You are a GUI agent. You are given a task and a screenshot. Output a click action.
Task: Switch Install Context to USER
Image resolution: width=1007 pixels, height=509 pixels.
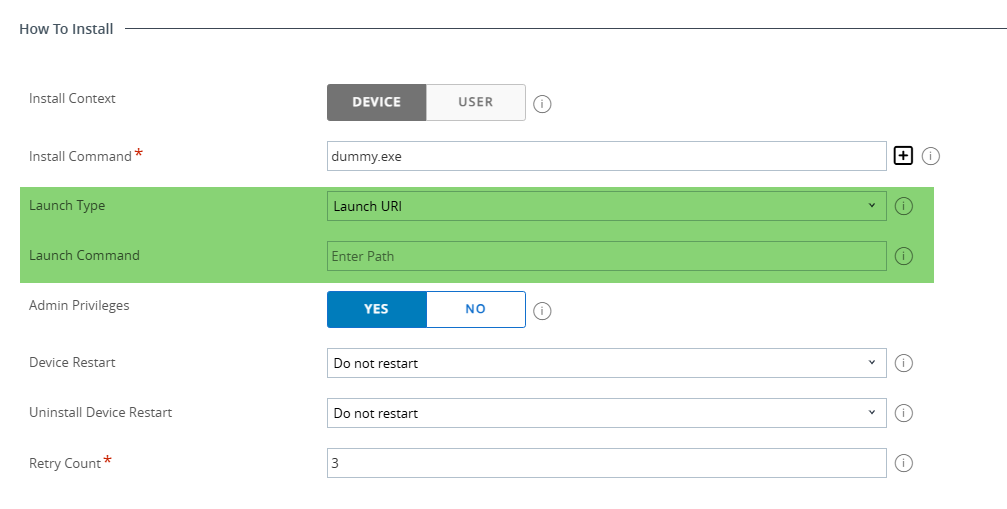click(475, 102)
